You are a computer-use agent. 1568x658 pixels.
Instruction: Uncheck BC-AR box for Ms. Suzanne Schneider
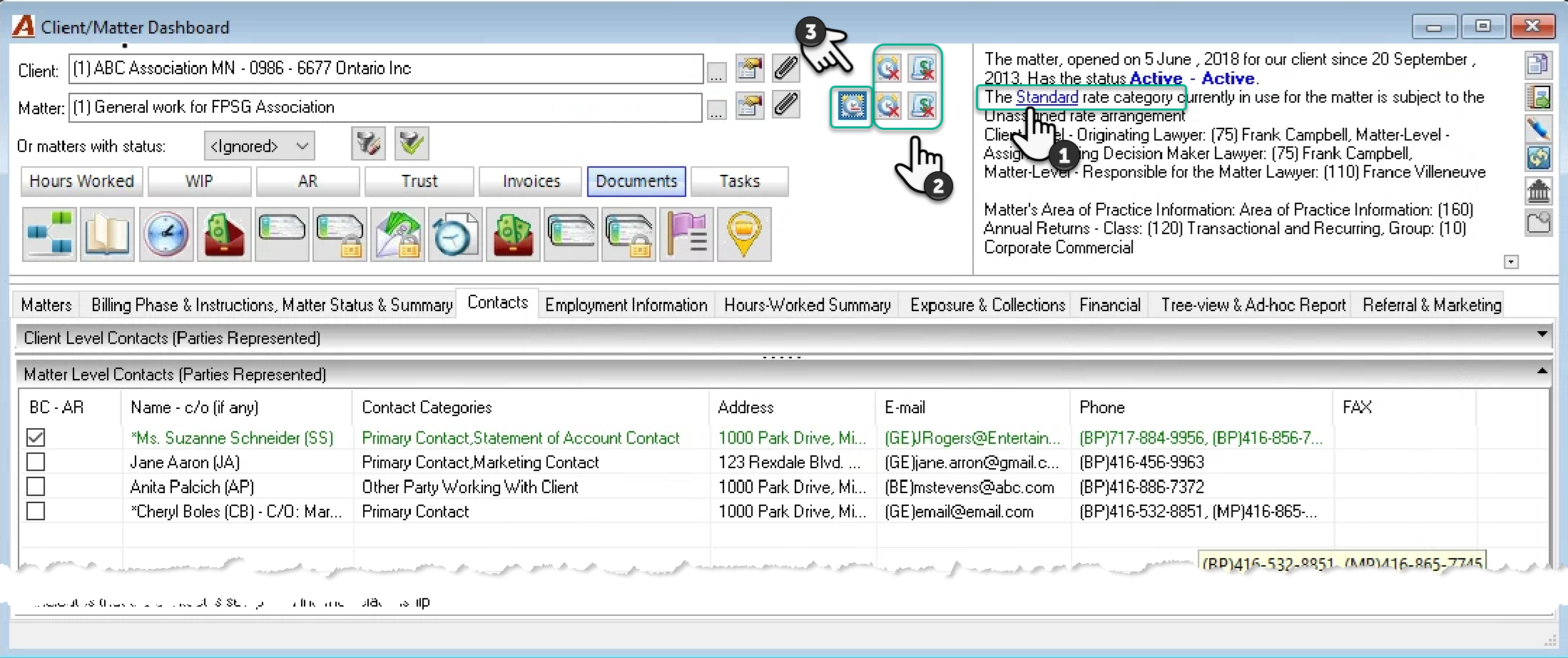[x=36, y=437]
